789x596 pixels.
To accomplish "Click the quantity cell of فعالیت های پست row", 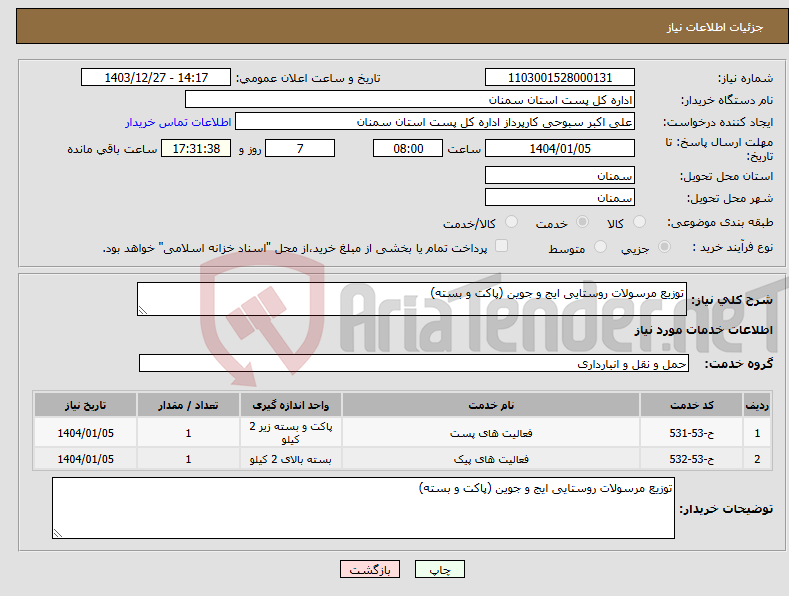I will point(188,432).
